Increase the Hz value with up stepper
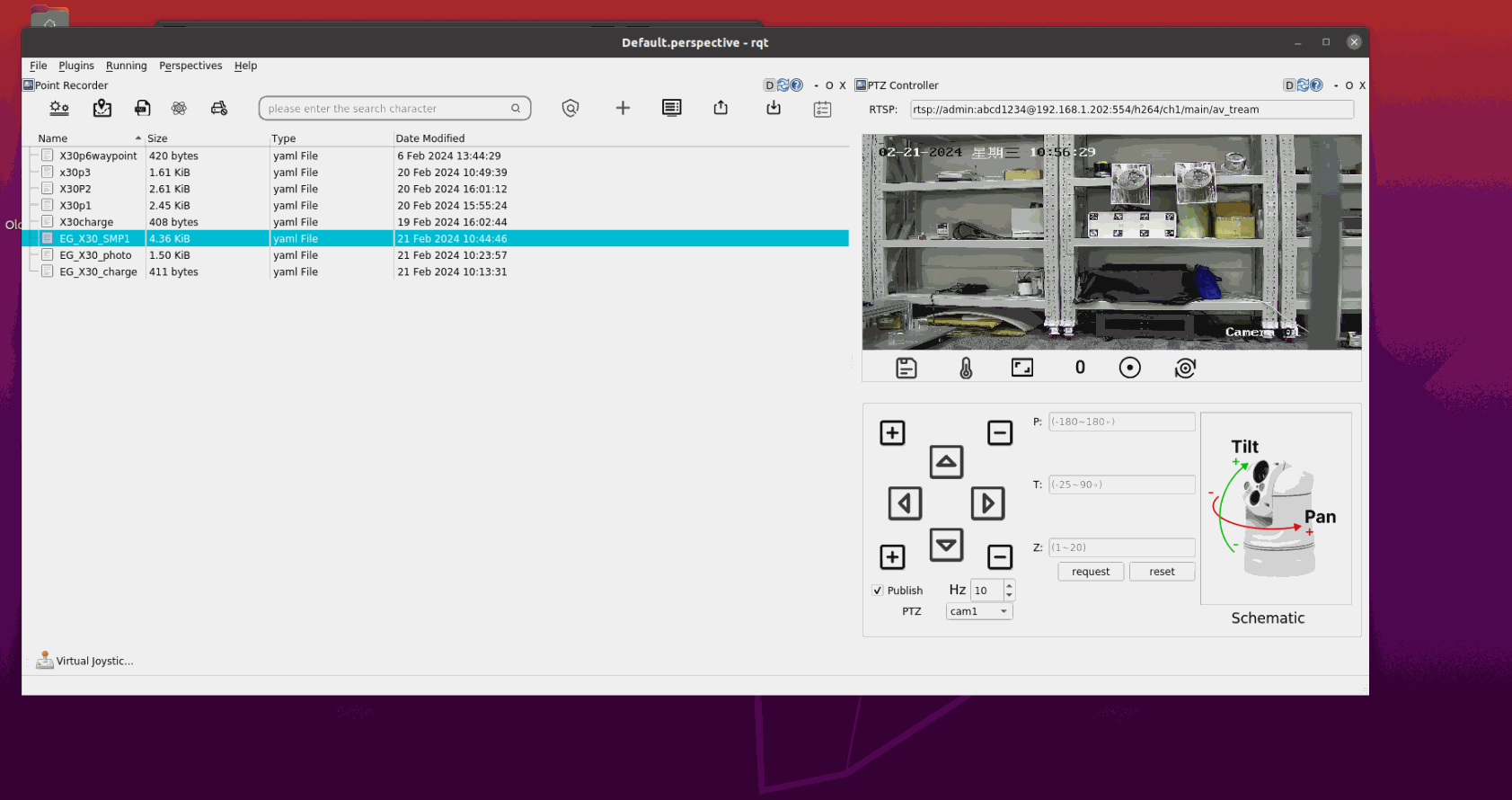This screenshot has height=800, width=1512. click(1010, 585)
